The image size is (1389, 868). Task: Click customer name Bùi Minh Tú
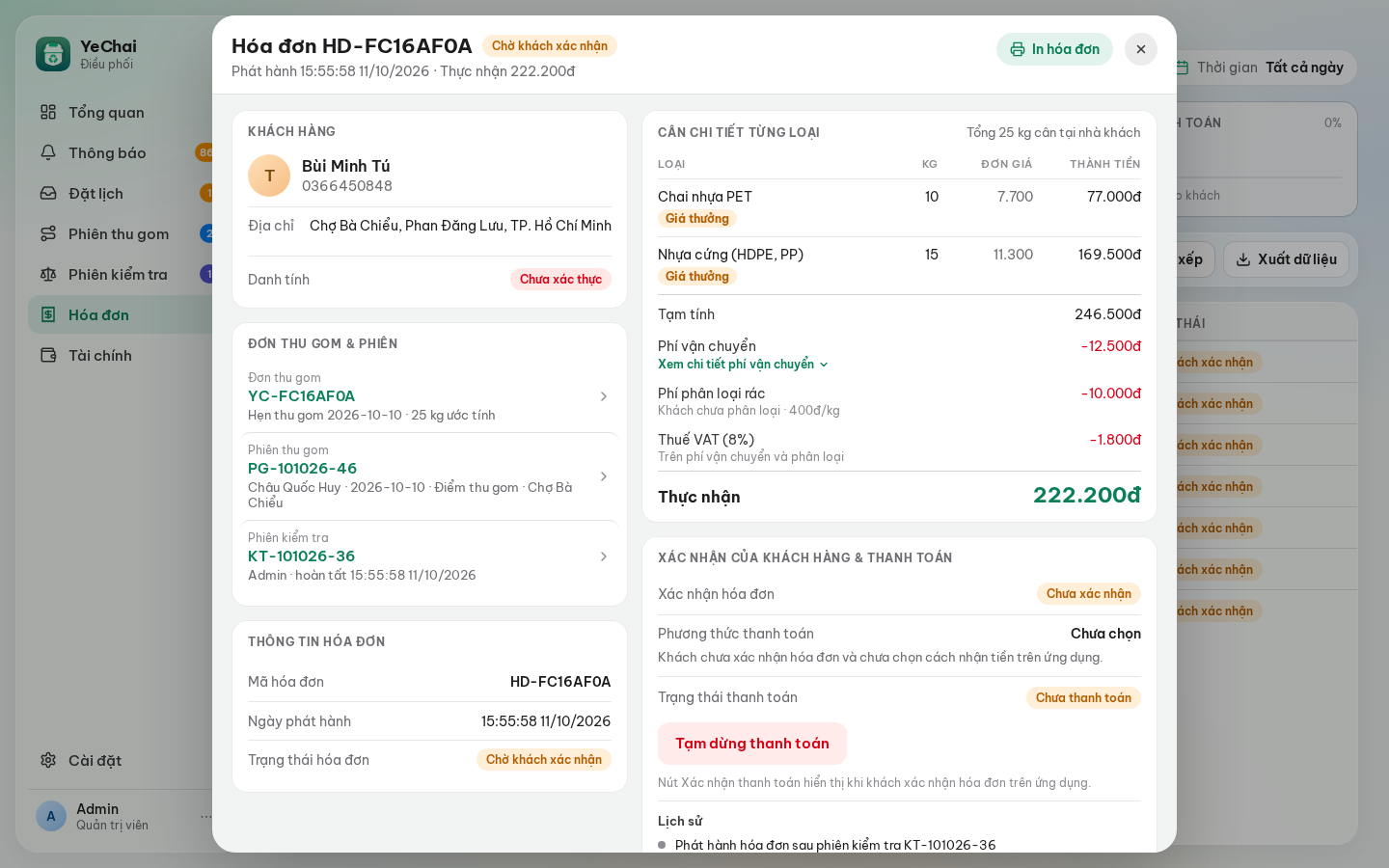346,166
